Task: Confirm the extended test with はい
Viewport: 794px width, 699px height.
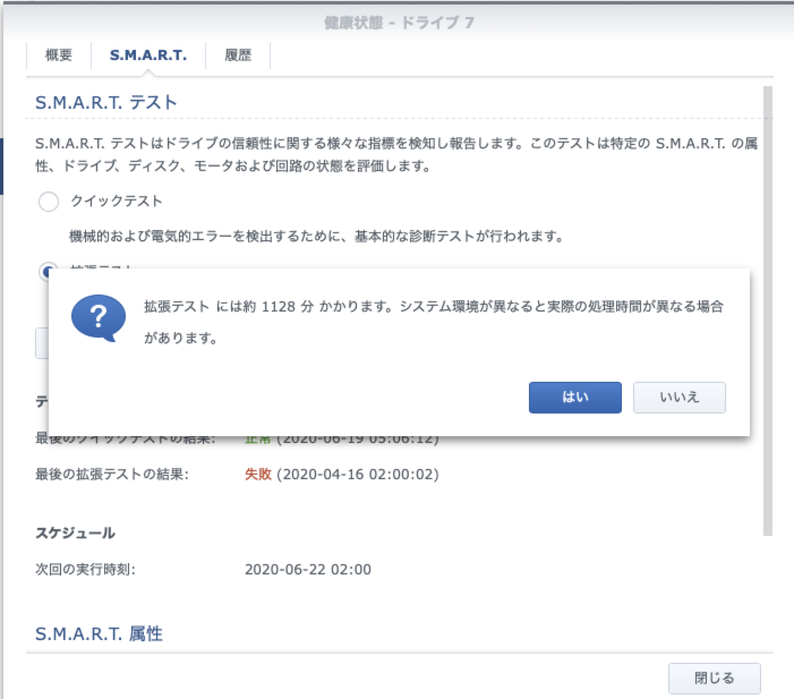Action: (575, 397)
